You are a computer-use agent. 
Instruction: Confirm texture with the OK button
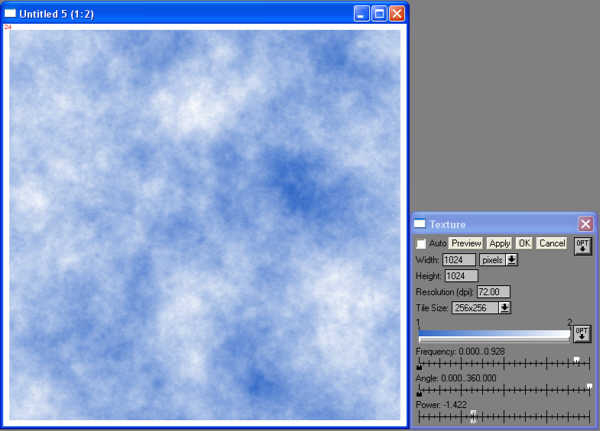tap(524, 243)
